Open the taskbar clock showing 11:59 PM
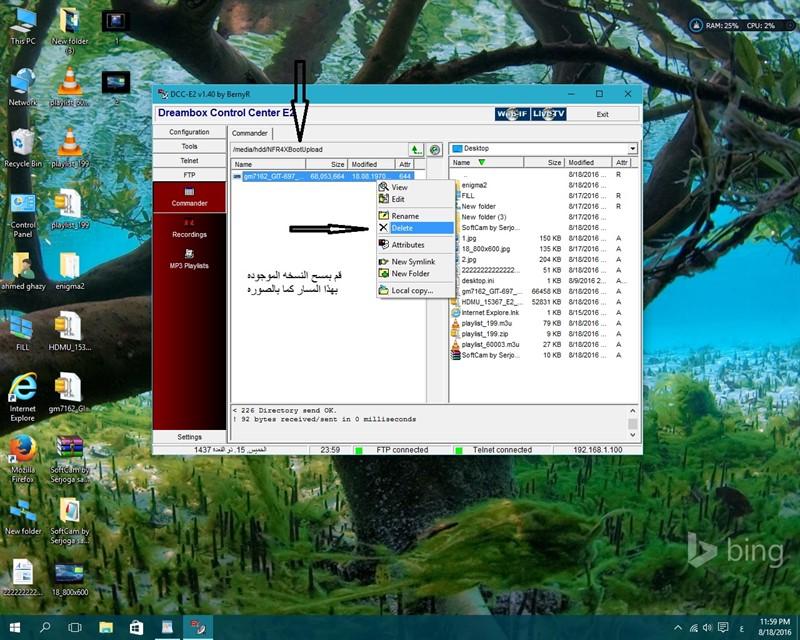This screenshot has height=640, width=800. point(774,627)
